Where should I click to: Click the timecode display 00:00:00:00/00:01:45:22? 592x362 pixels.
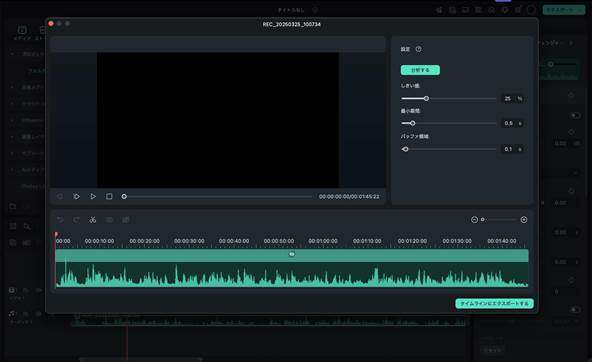click(349, 197)
